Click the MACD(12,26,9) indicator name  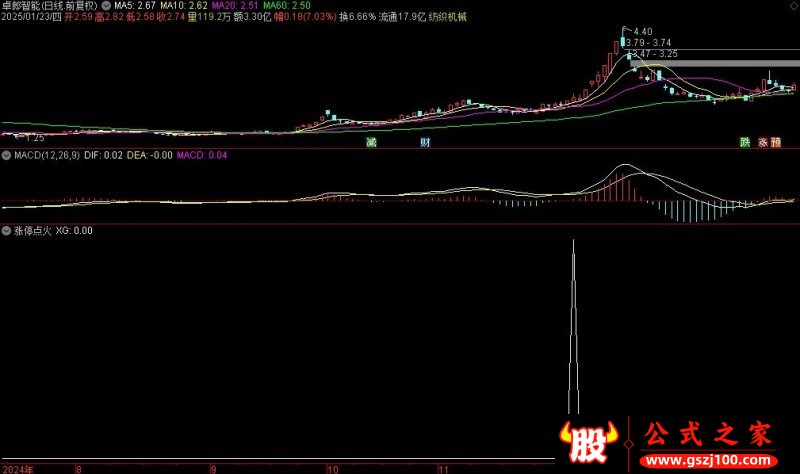click(x=47, y=155)
